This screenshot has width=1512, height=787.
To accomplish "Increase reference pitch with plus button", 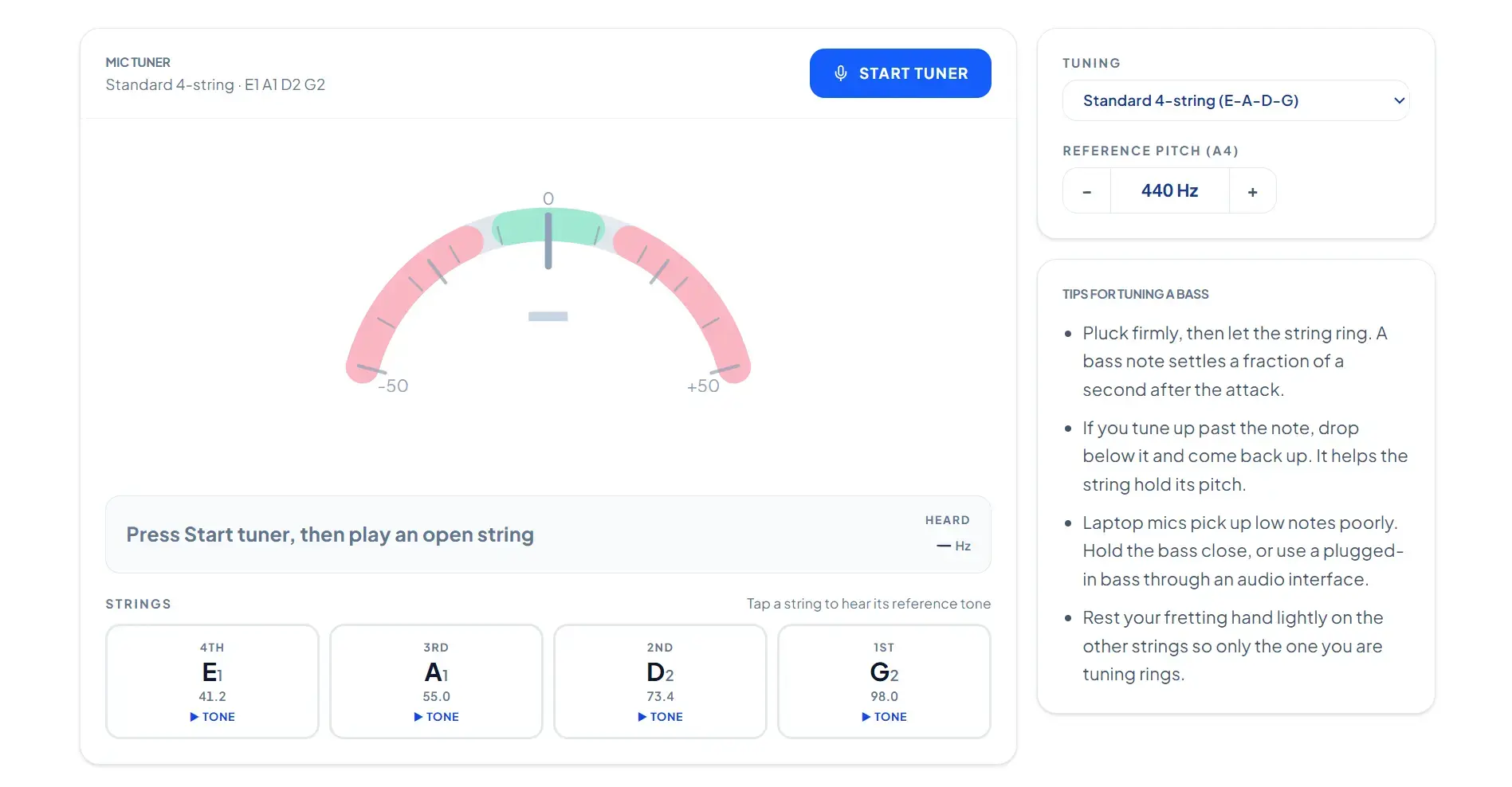I will 1252,191.
